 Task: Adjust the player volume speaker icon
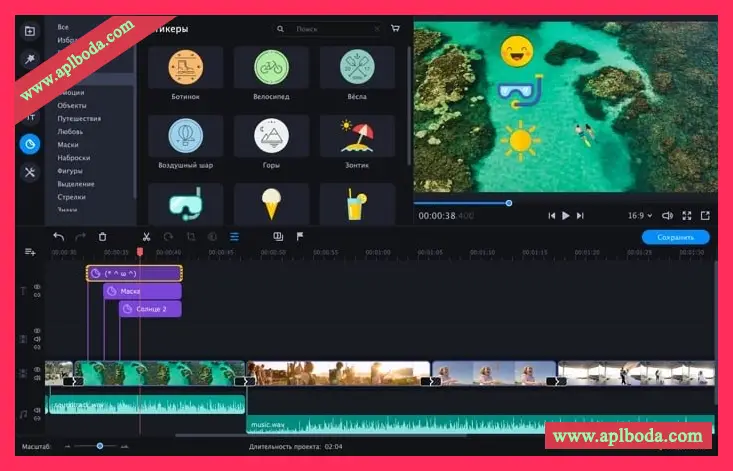(667, 215)
